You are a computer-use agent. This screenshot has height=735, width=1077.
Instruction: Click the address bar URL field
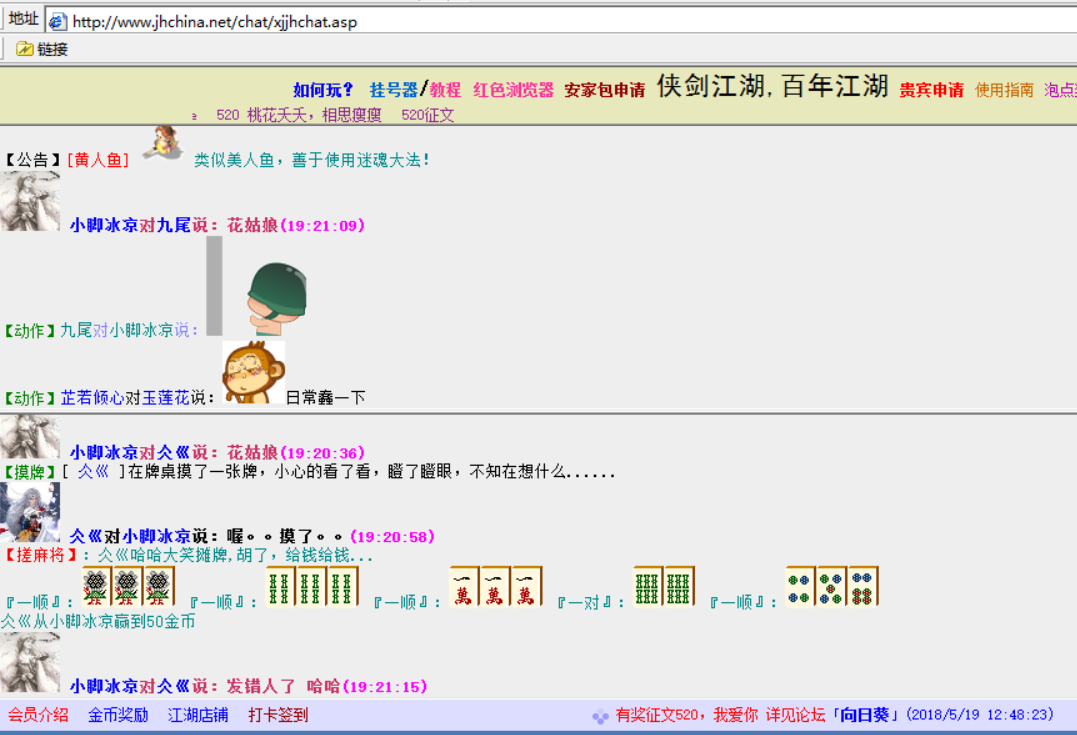coord(561,21)
